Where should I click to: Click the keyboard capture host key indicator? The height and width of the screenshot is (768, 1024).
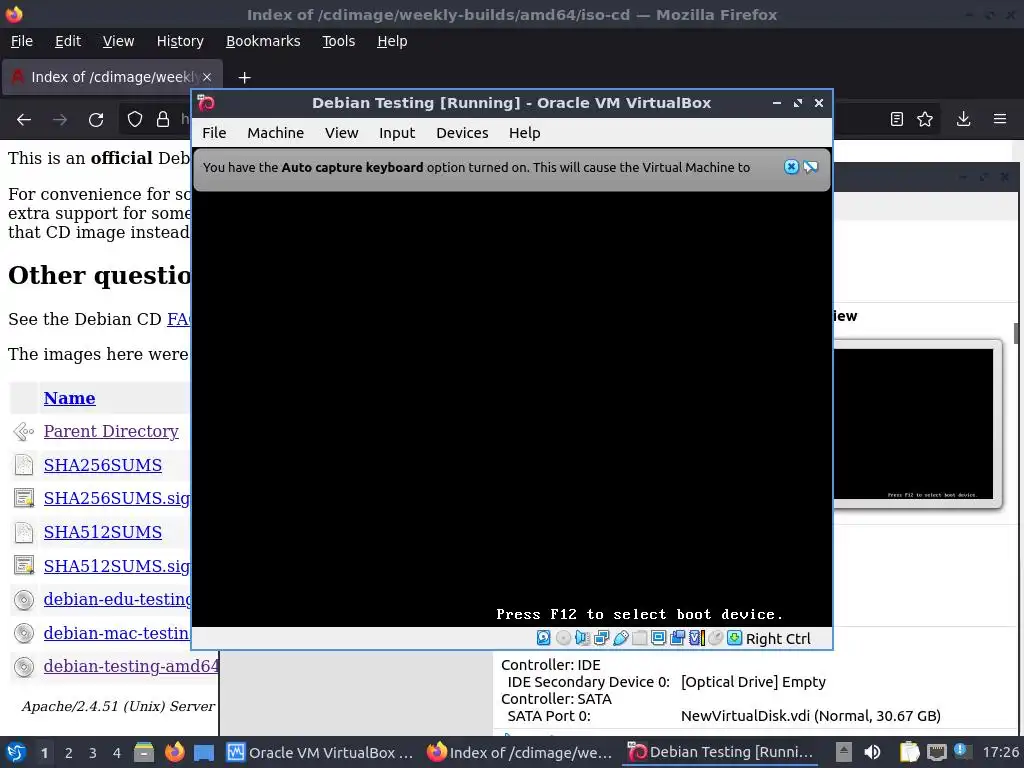tap(735, 638)
